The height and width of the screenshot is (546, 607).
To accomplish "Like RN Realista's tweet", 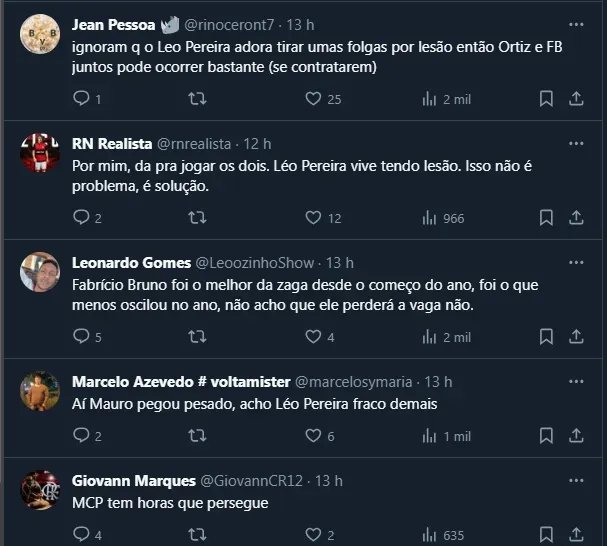I will pos(313,217).
